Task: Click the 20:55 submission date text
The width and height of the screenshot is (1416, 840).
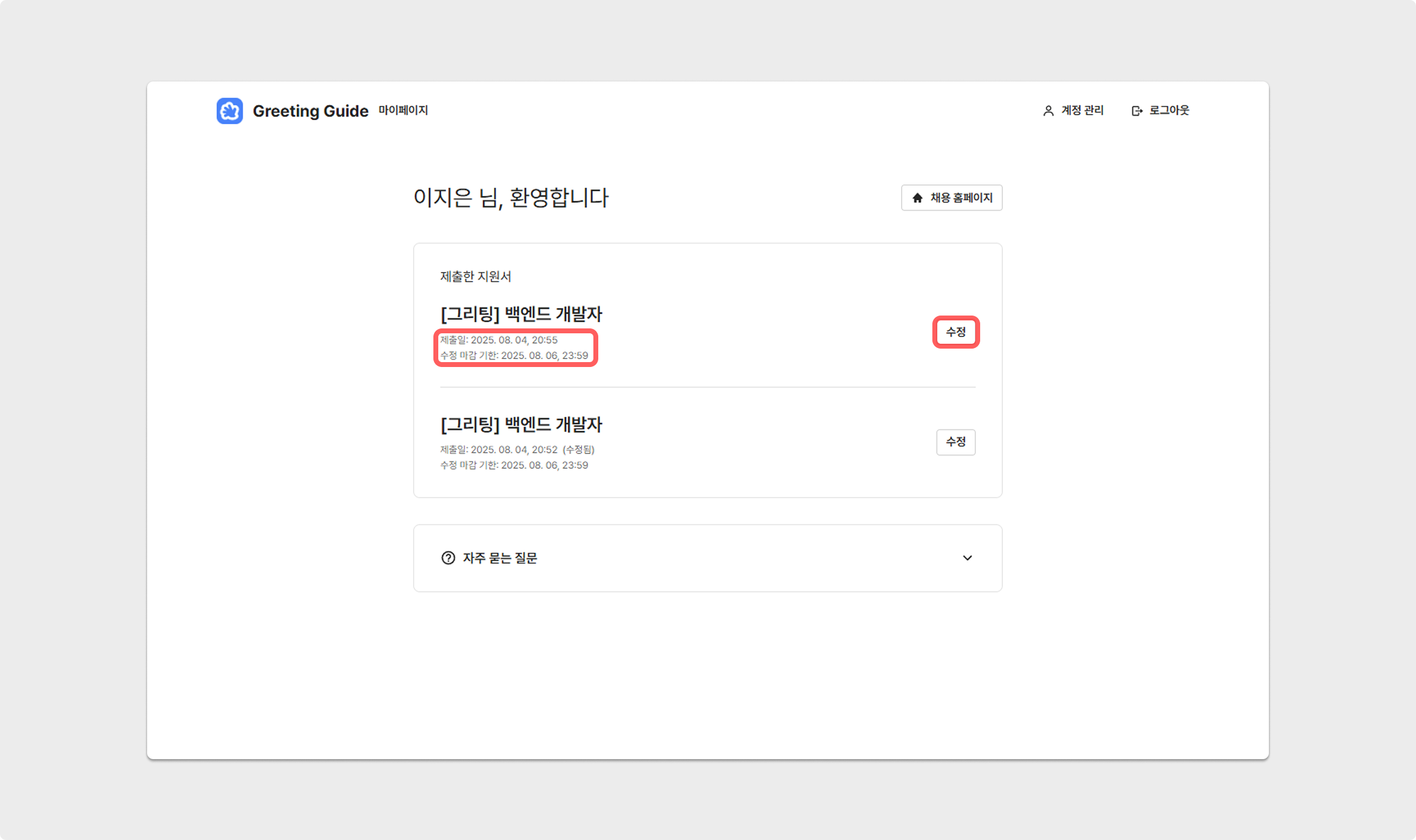Action: (498, 340)
